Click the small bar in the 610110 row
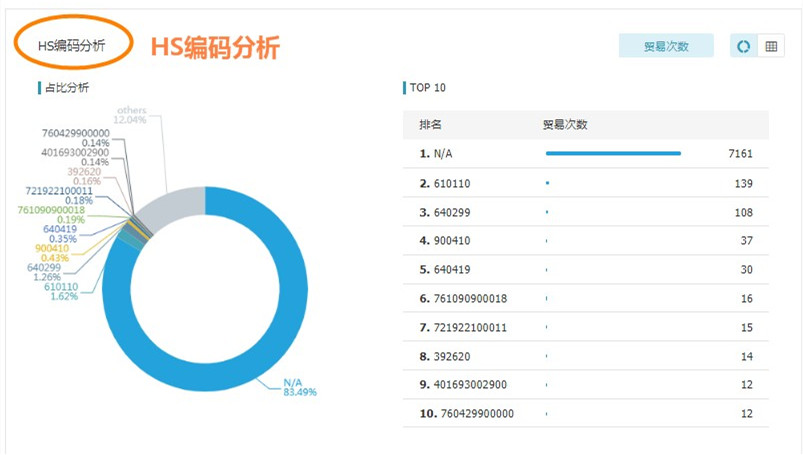The image size is (803, 455). [x=547, y=183]
